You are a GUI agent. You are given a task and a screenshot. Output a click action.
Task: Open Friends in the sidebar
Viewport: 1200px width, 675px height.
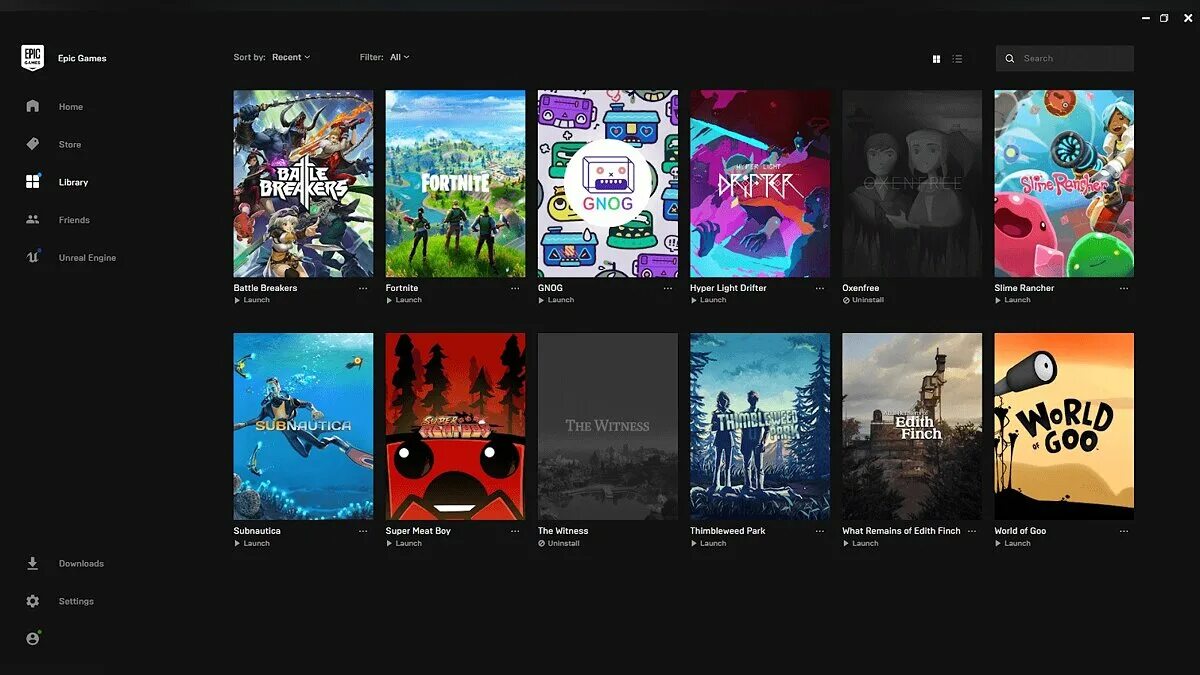coord(74,220)
